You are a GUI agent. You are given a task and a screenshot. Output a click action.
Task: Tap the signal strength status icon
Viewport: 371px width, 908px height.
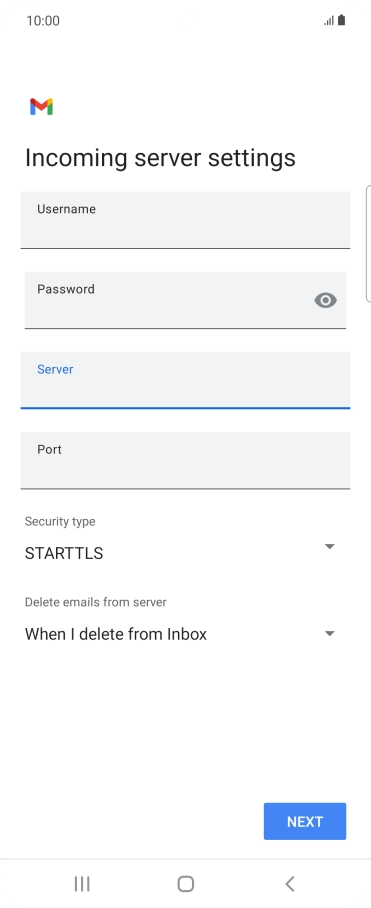329,21
